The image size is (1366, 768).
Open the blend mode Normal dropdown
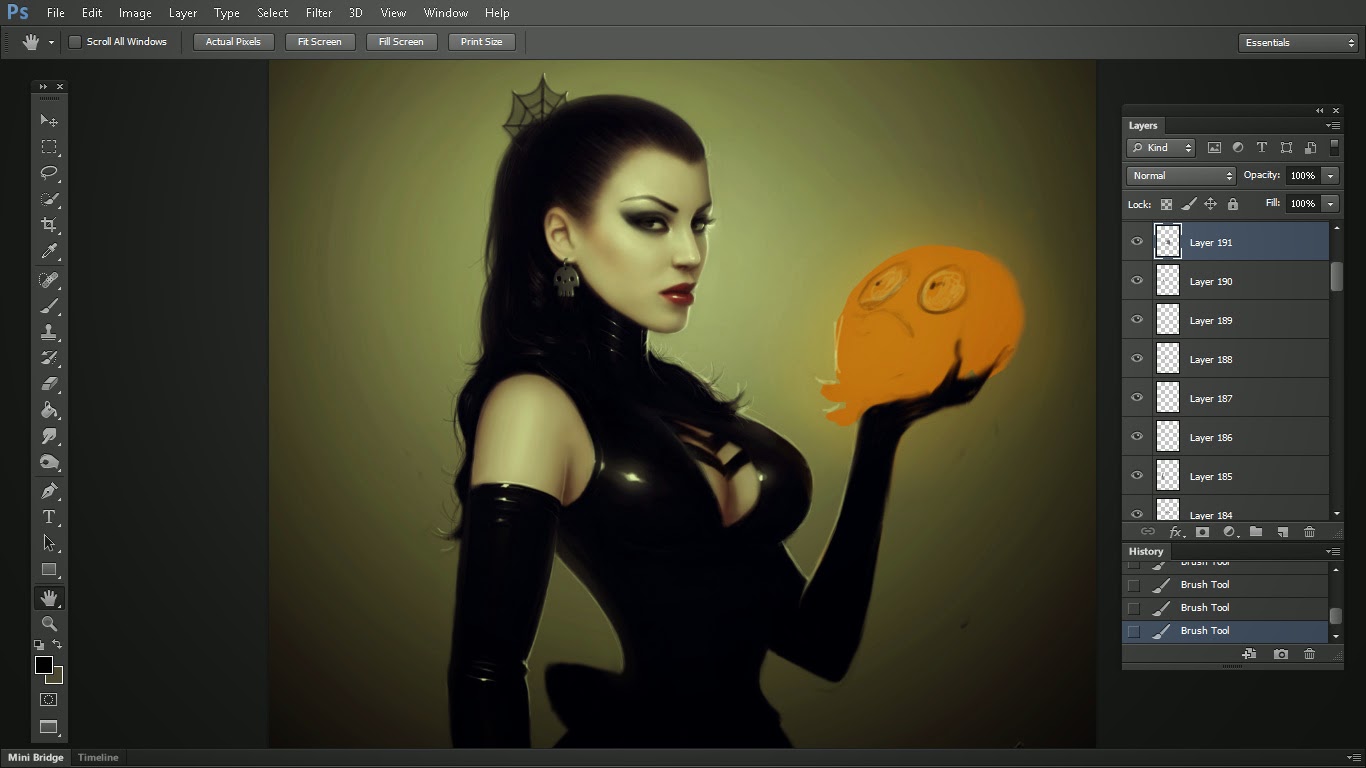[1181, 176]
